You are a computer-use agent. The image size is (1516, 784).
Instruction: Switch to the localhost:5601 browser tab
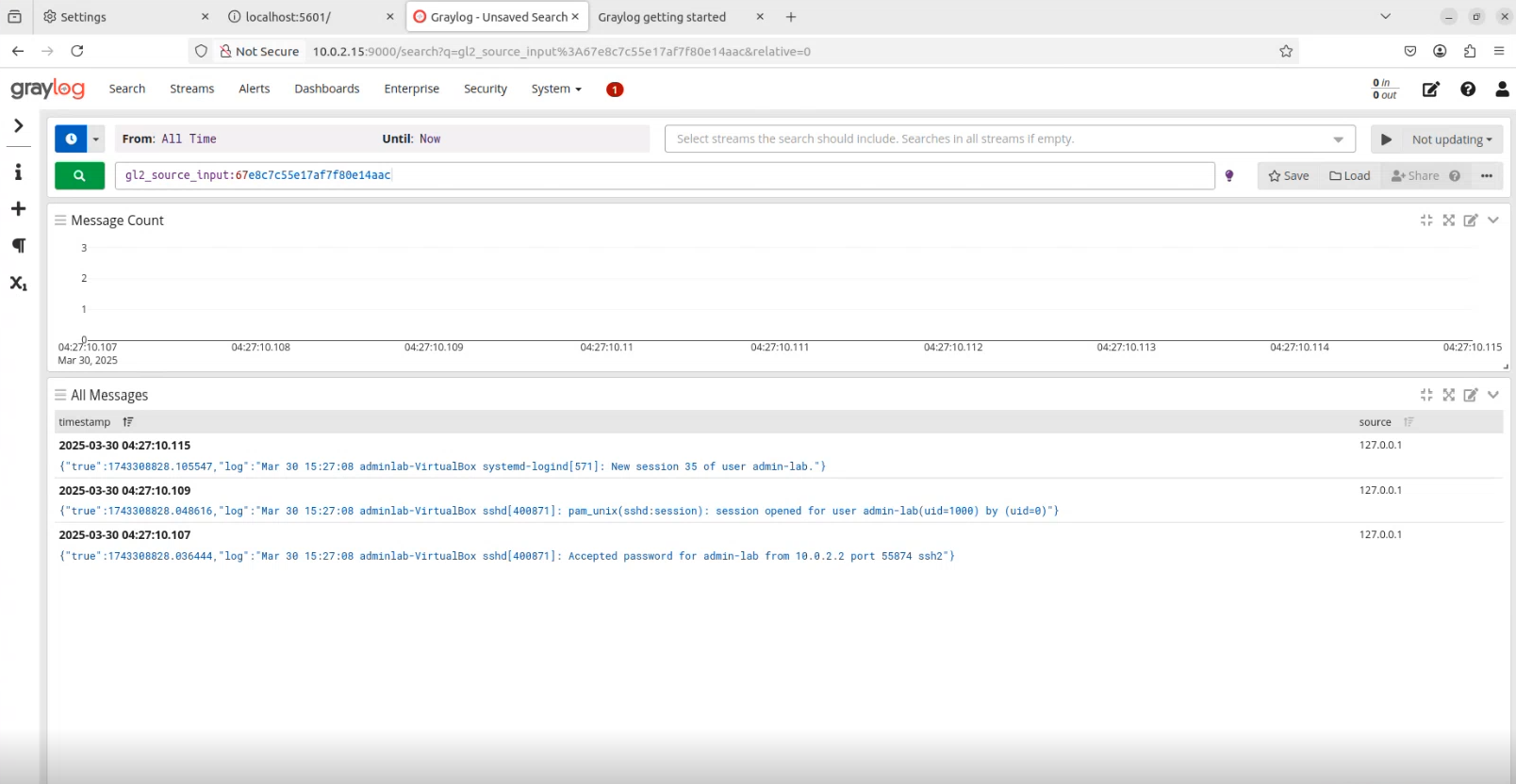click(310, 17)
